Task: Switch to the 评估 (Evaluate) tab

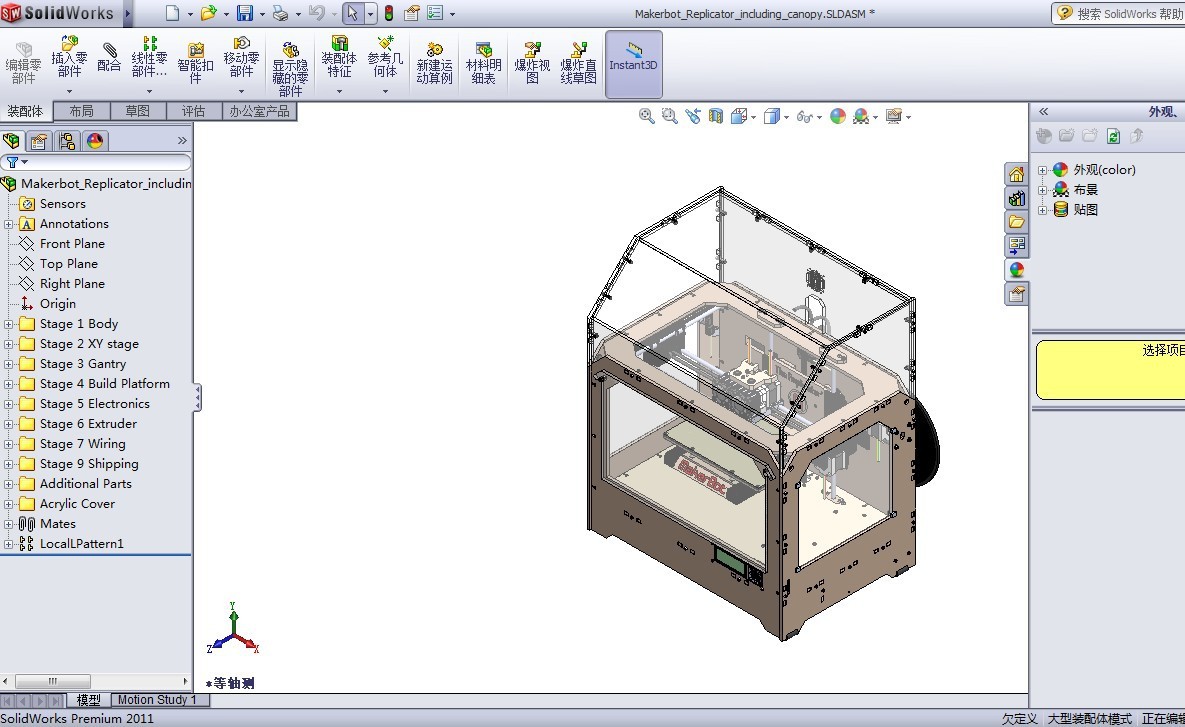Action: pyautogui.click(x=193, y=111)
